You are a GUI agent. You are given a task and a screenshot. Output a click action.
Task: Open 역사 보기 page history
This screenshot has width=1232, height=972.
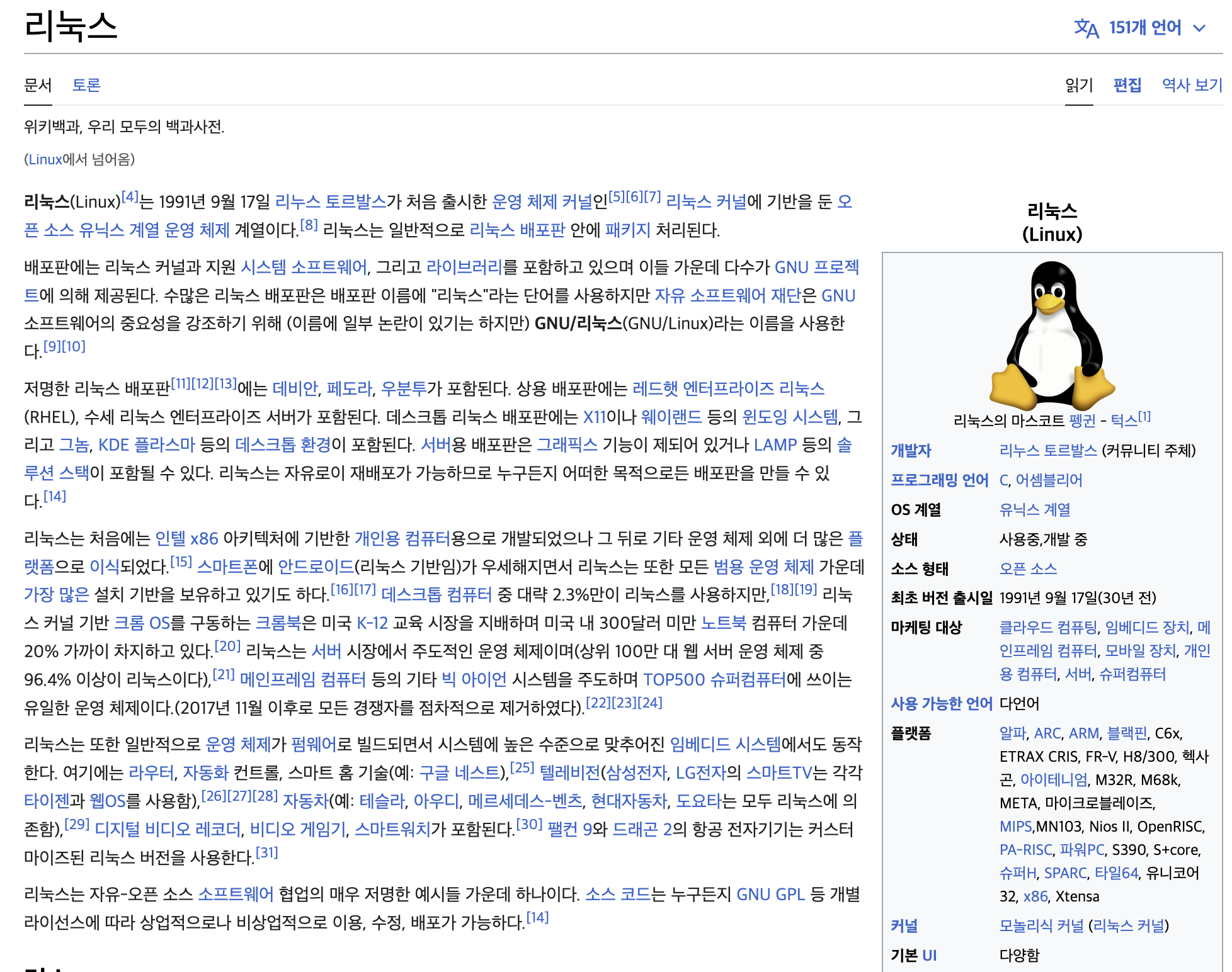(1192, 85)
